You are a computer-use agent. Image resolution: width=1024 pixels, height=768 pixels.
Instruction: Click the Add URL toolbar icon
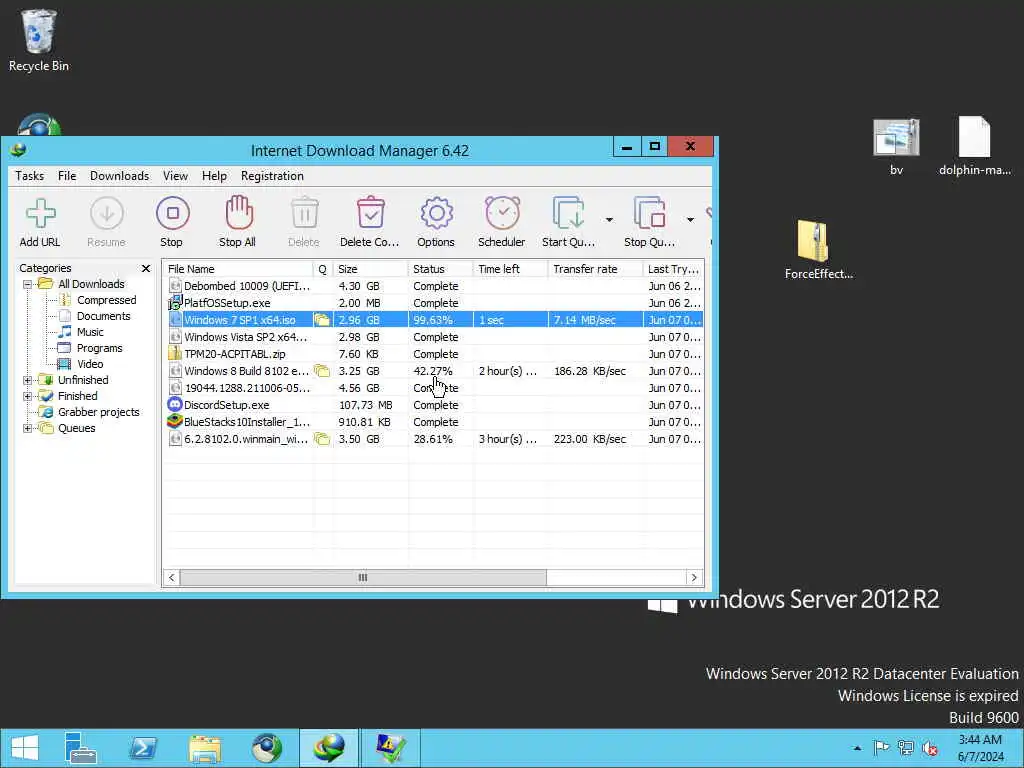coord(40,222)
